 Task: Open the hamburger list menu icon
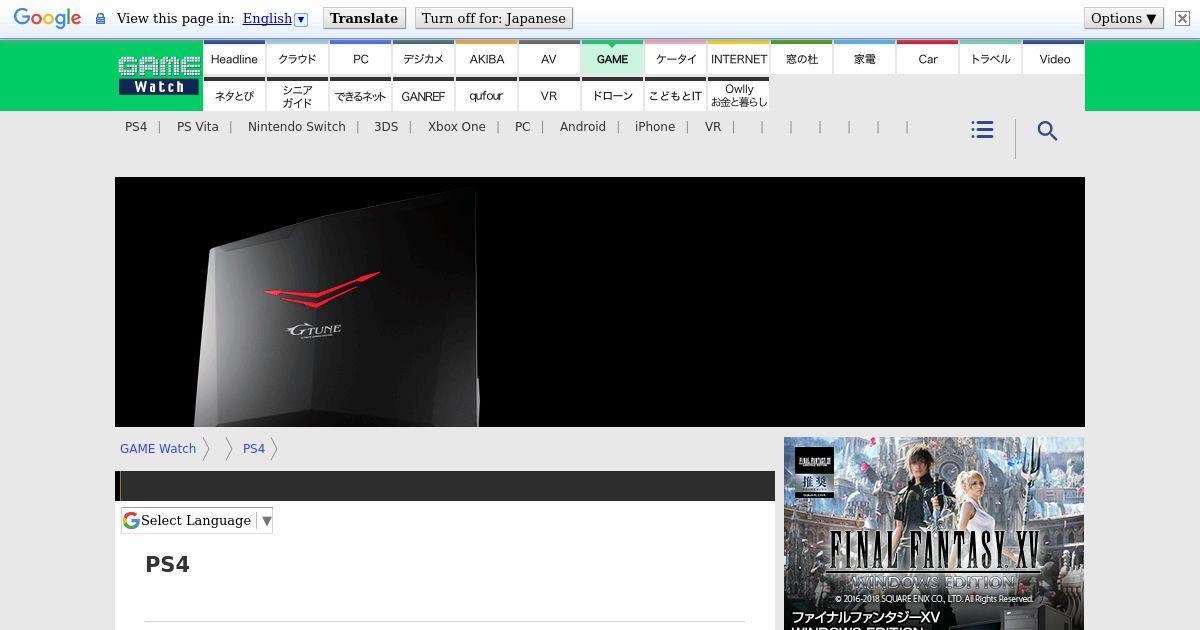click(982, 130)
